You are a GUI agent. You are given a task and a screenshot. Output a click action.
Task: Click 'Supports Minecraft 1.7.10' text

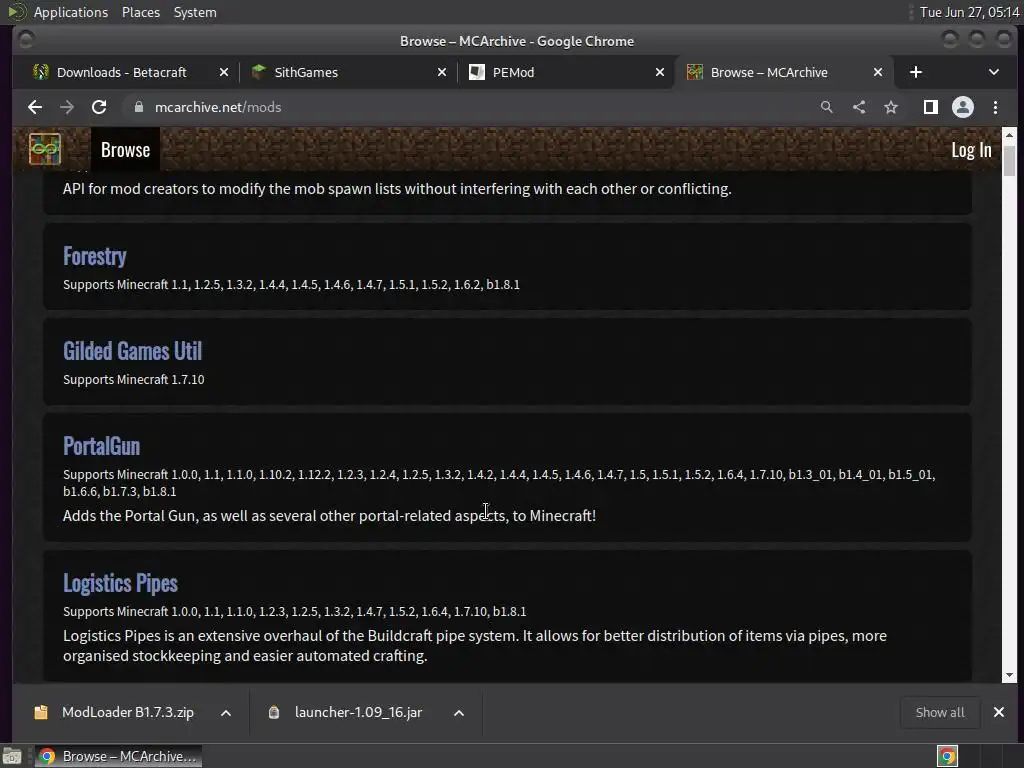click(x=134, y=379)
